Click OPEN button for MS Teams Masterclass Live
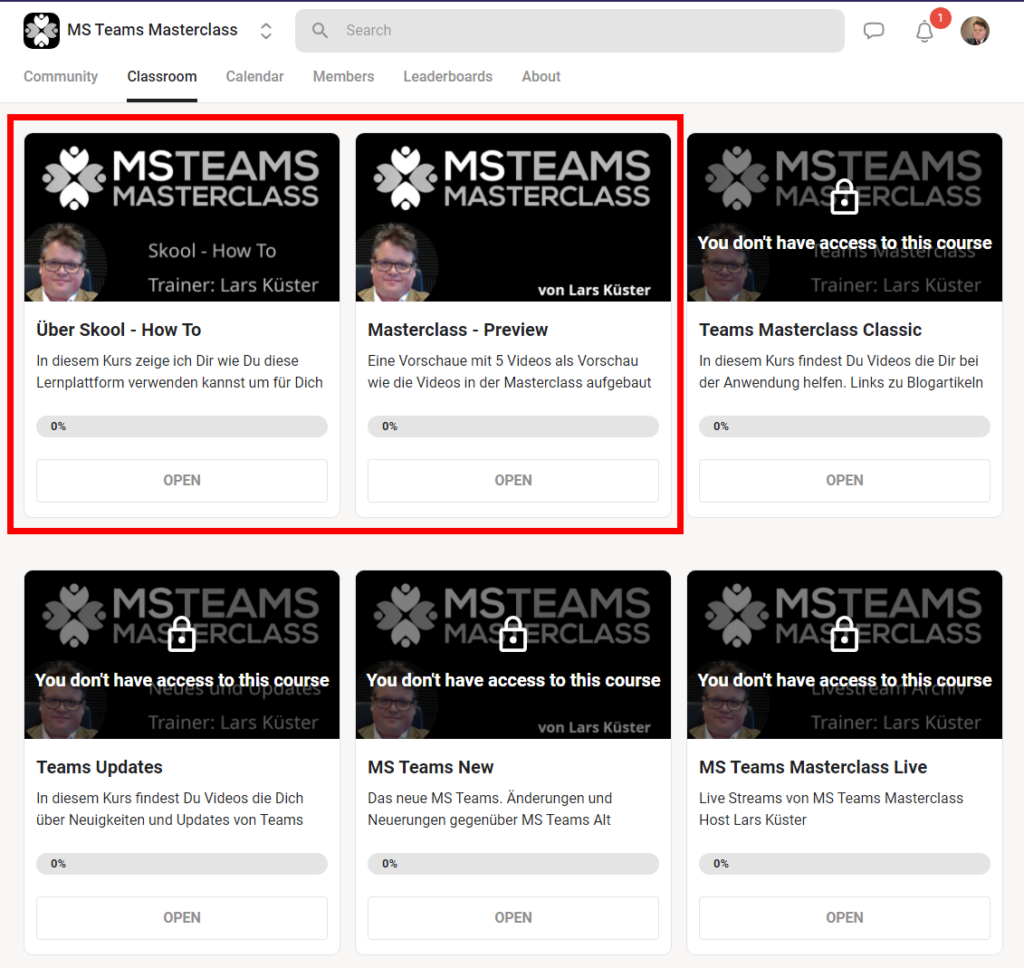This screenshot has height=968, width=1024. (844, 918)
